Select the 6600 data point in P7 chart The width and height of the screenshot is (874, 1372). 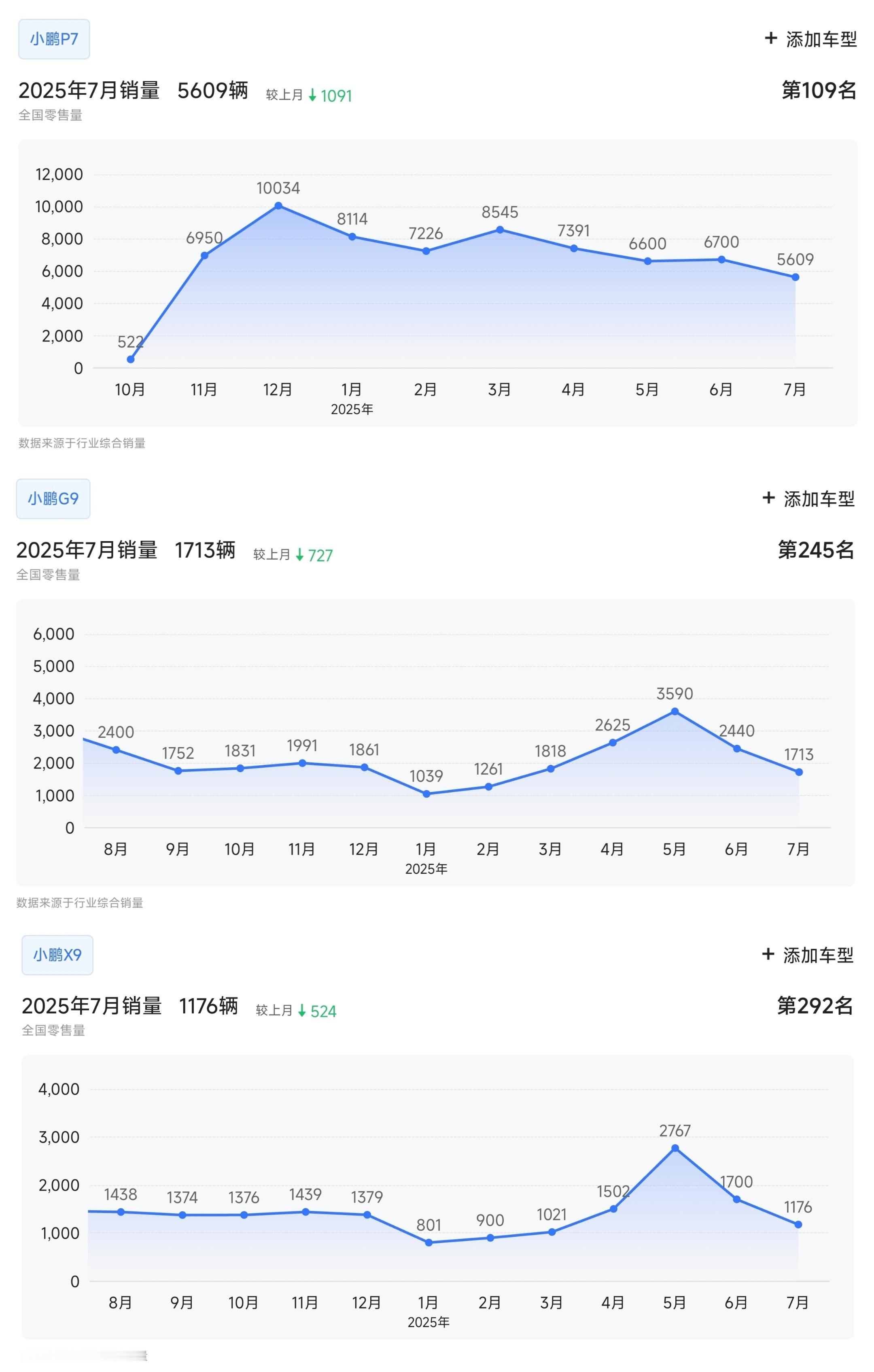click(648, 261)
